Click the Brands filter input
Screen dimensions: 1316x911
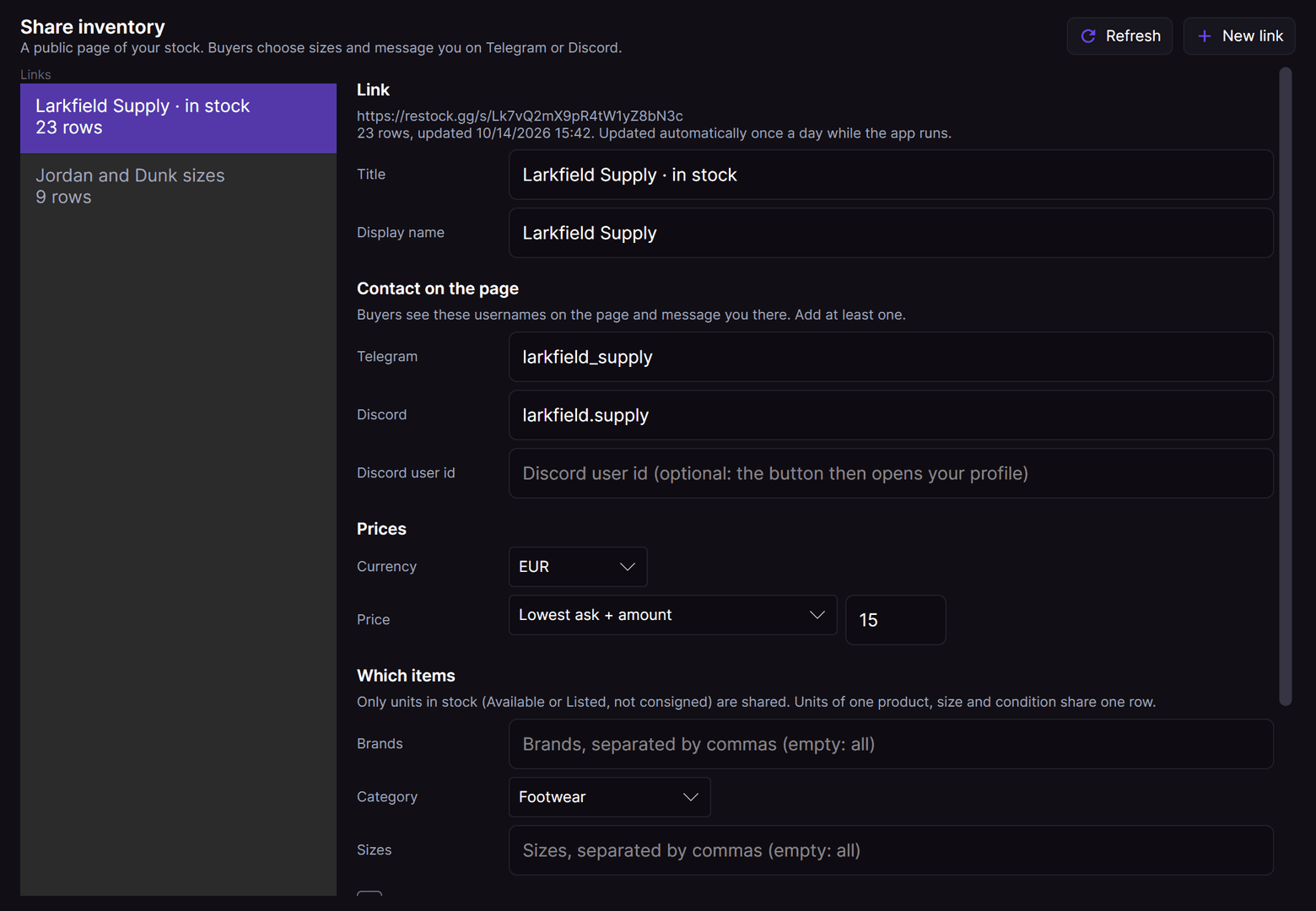[891, 744]
